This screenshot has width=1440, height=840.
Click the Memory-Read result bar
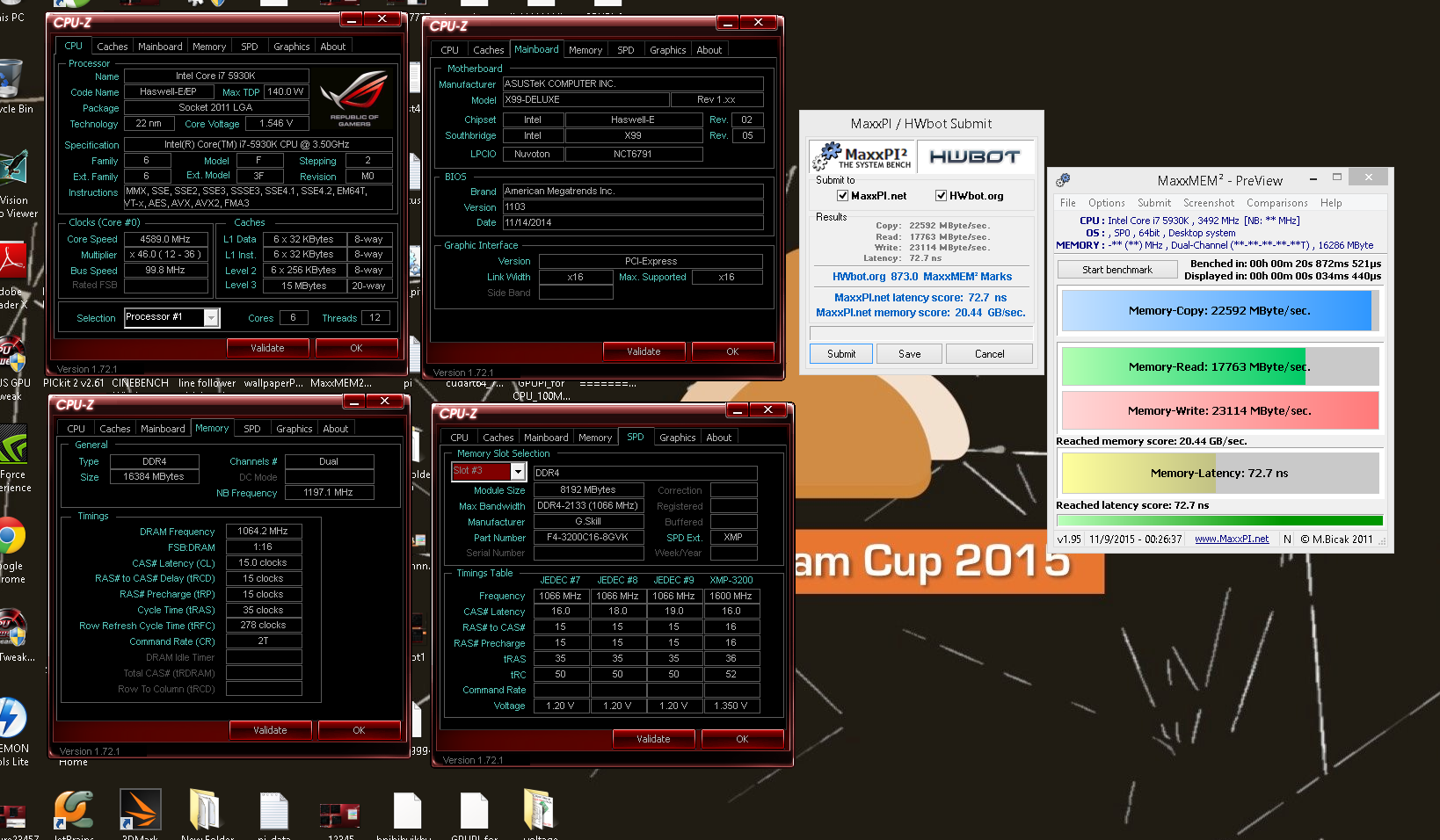[x=1220, y=366]
